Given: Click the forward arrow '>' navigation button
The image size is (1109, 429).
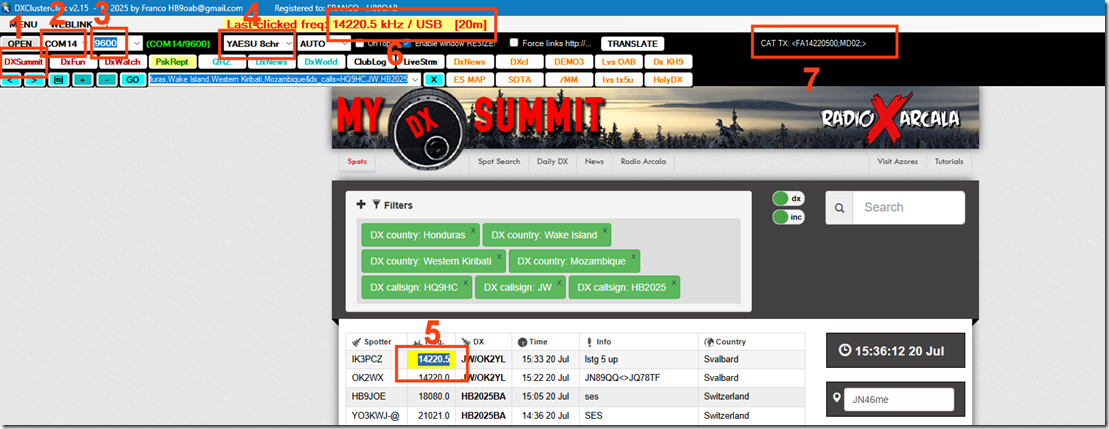Looking at the screenshot, I should pos(35,80).
